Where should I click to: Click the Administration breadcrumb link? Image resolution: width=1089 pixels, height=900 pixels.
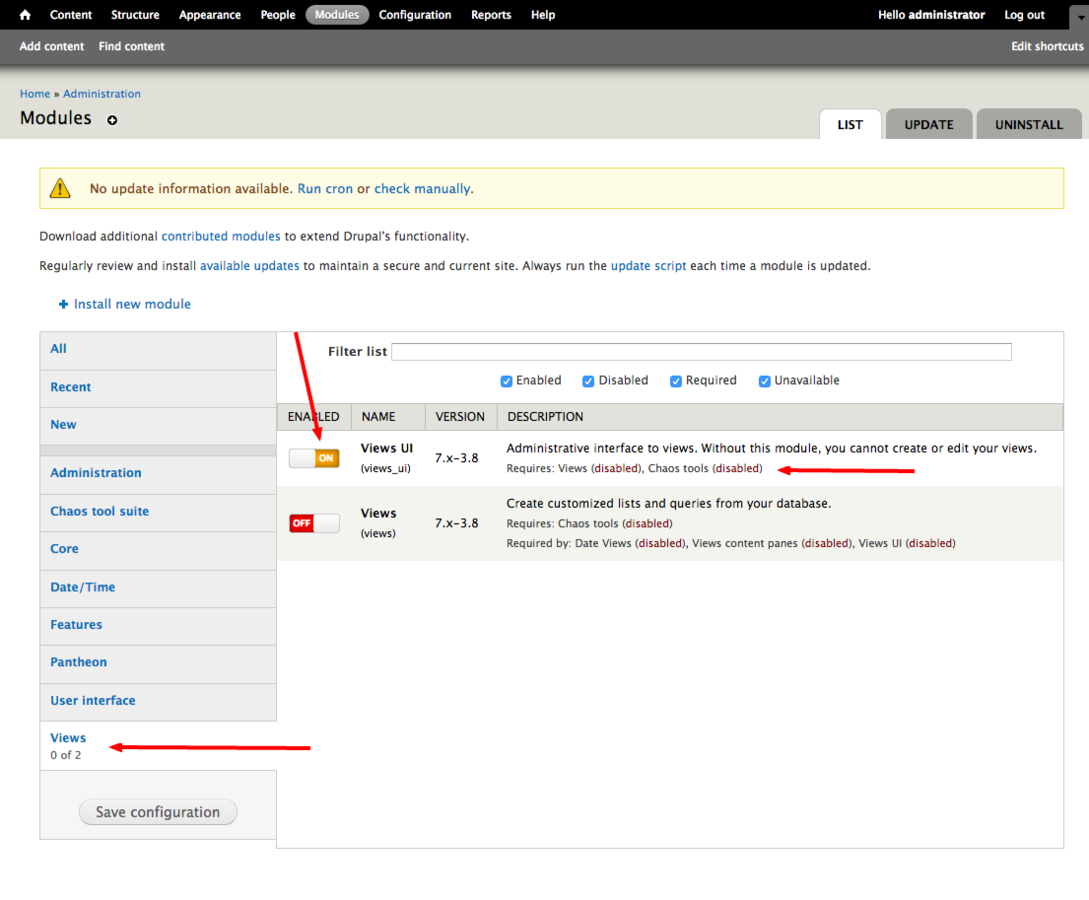click(101, 94)
